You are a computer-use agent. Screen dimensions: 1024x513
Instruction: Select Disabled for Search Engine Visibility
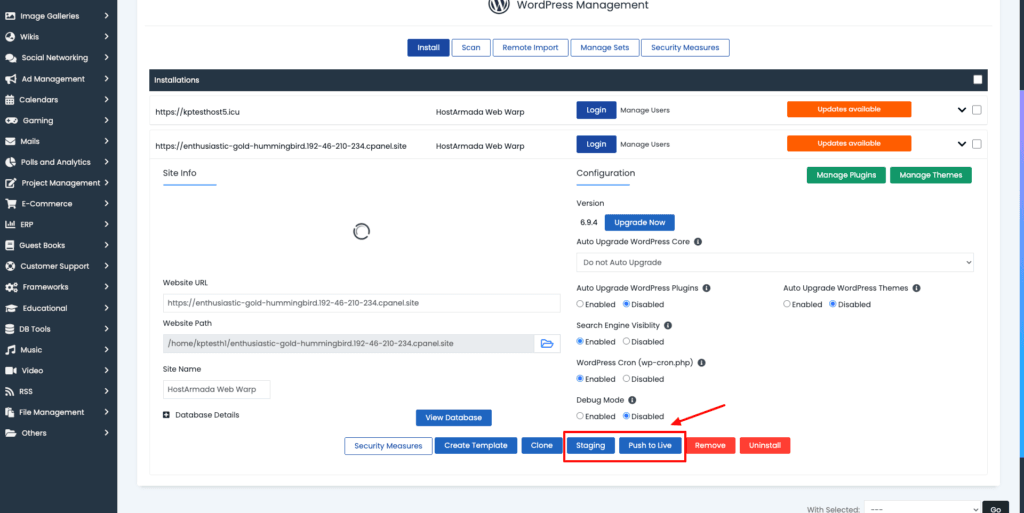[x=626, y=341]
